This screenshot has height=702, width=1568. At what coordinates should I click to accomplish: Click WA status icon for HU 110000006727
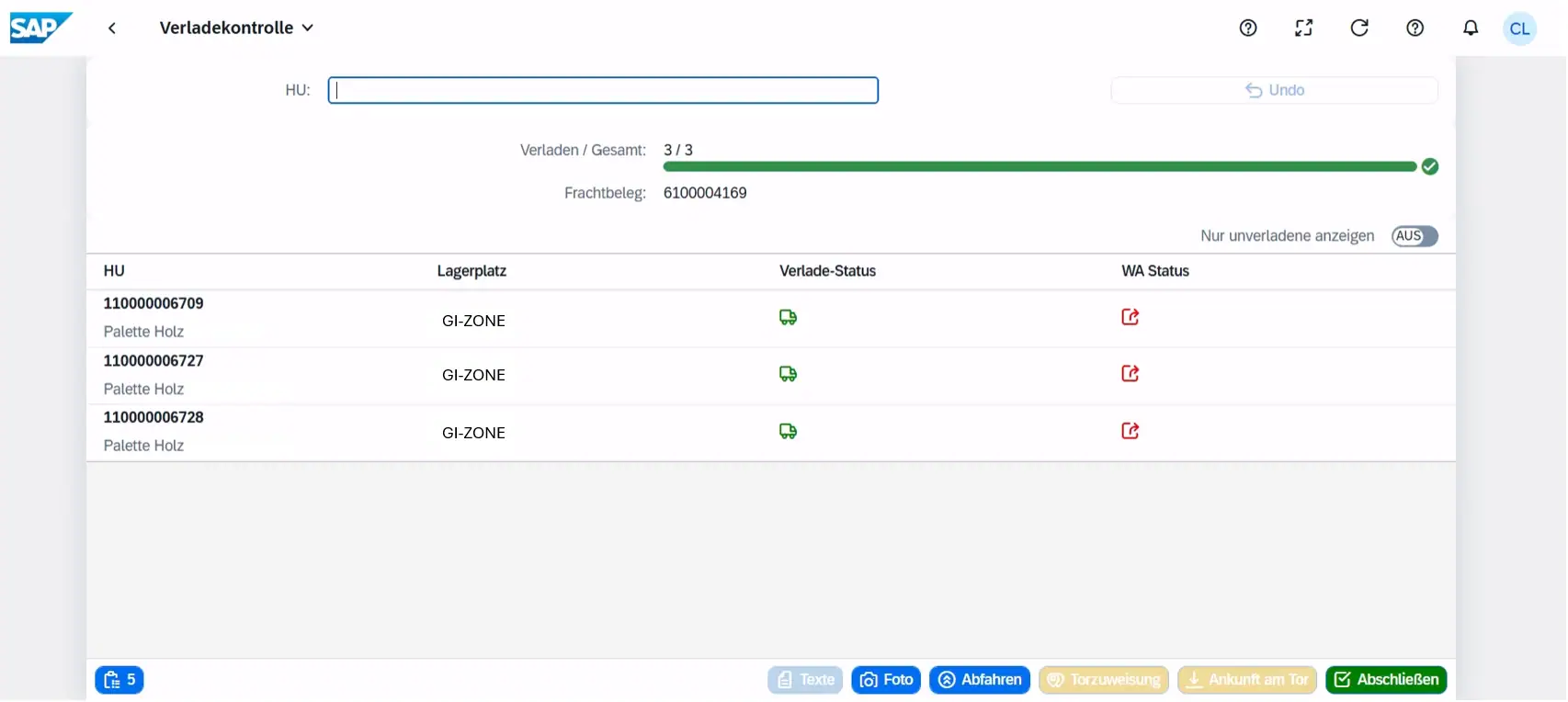(x=1131, y=374)
